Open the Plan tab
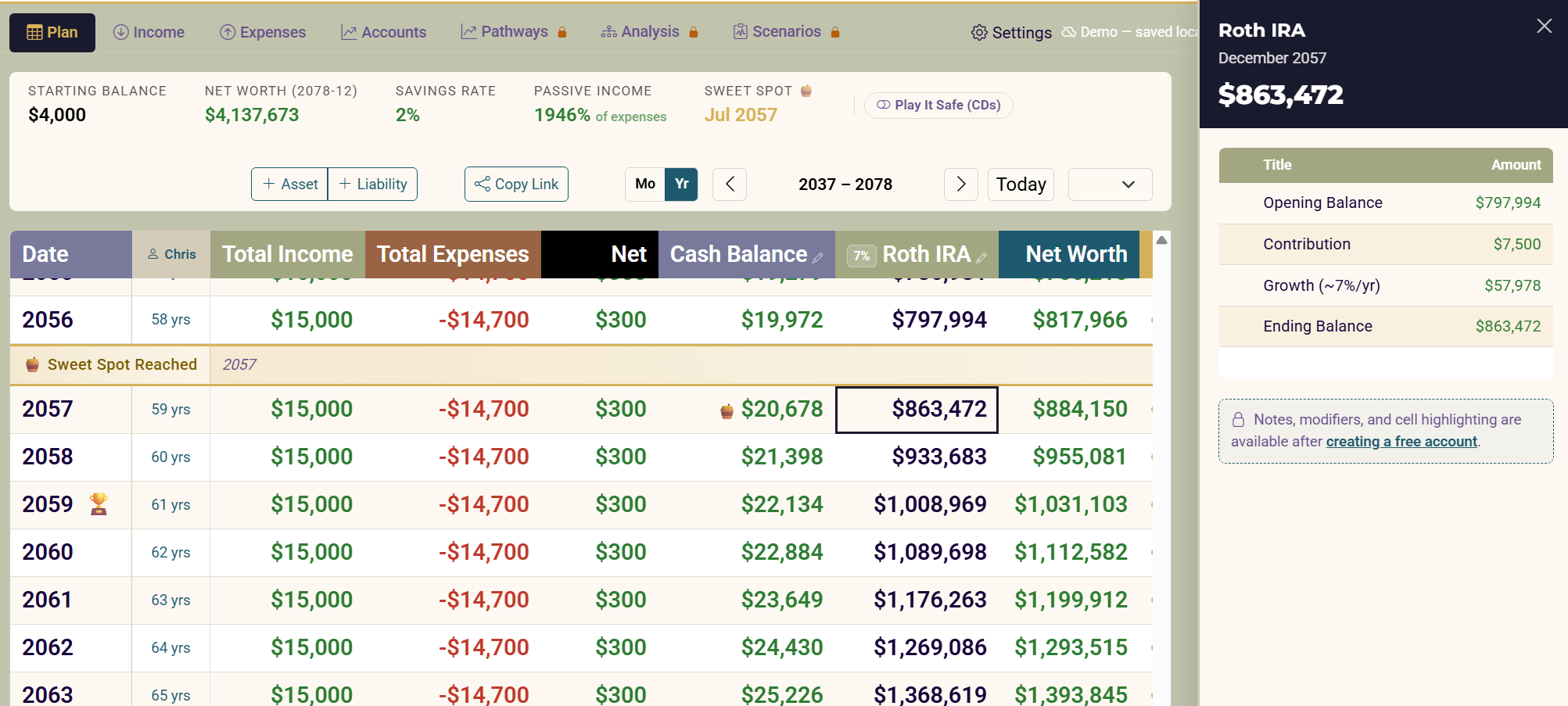 tap(52, 32)
